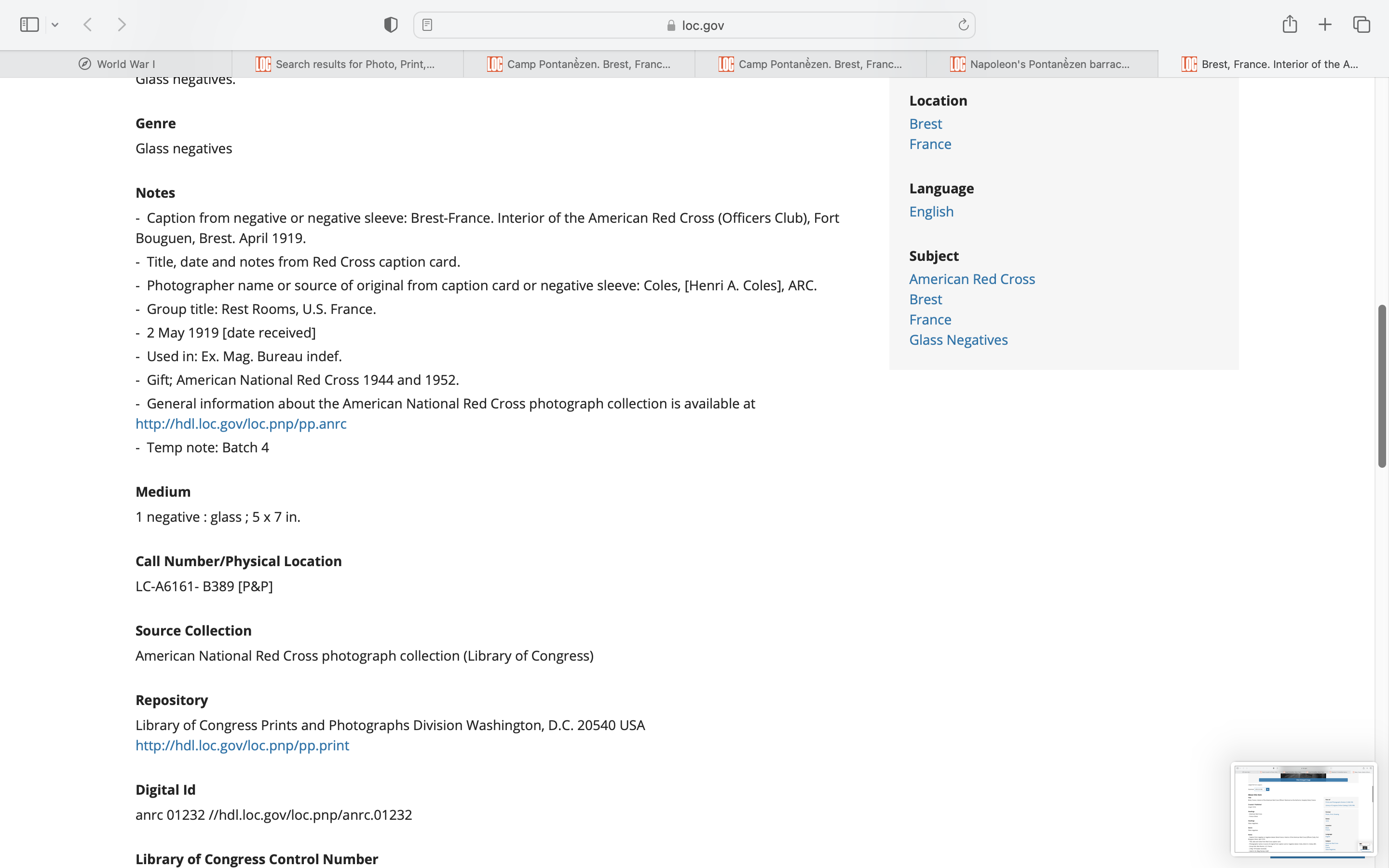This screenshot has height=868, width=1389.
Task: Click the privacy shield icon
Action: click(390, 25)
